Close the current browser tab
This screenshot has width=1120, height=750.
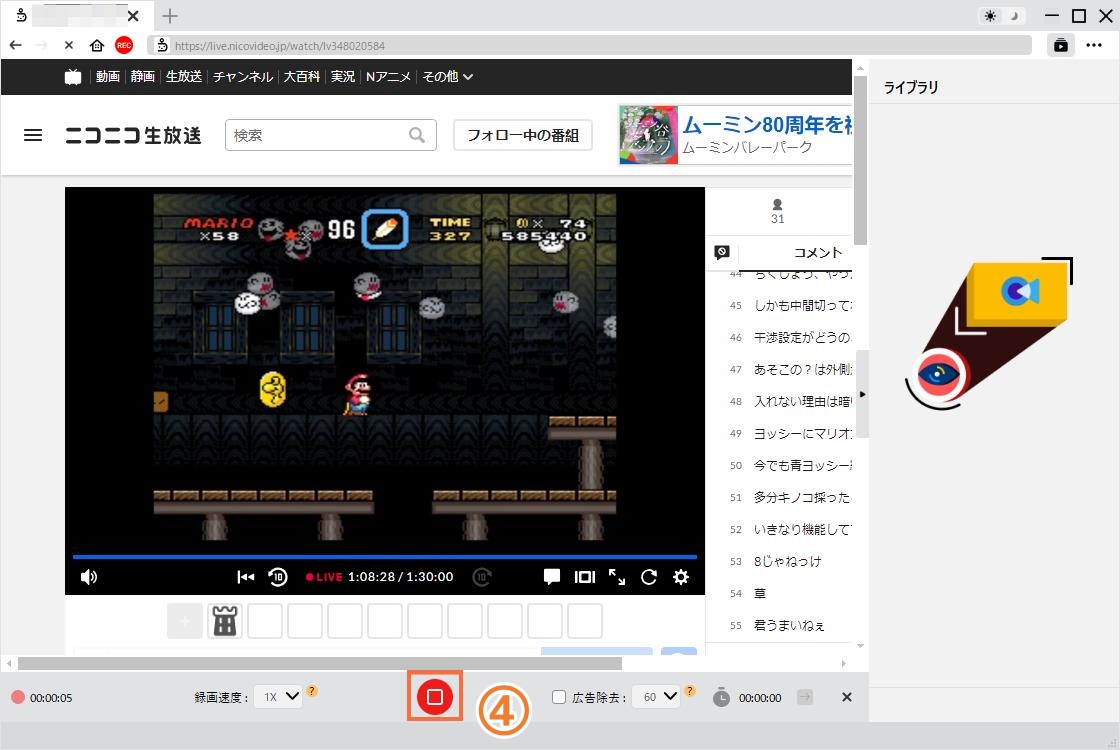(x=133, y=16)
